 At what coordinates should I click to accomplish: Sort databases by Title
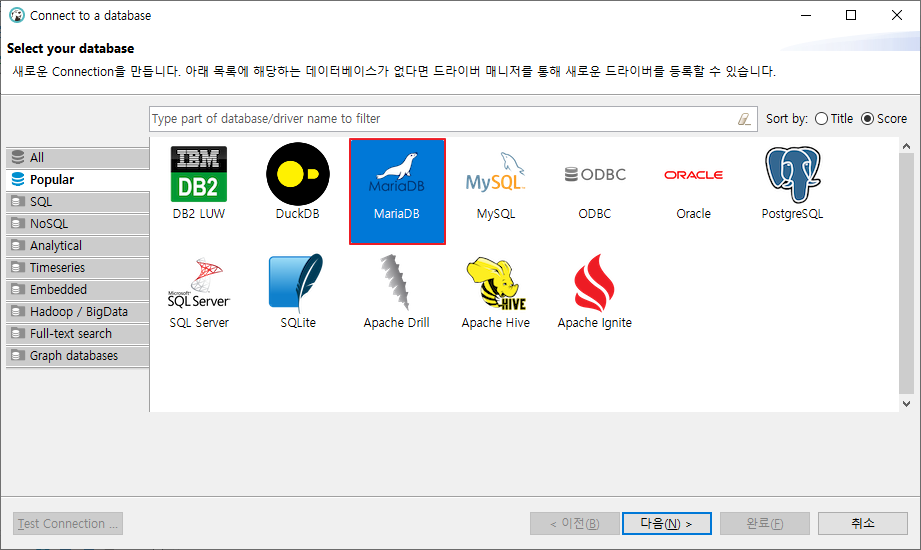(x=834, y=119)
